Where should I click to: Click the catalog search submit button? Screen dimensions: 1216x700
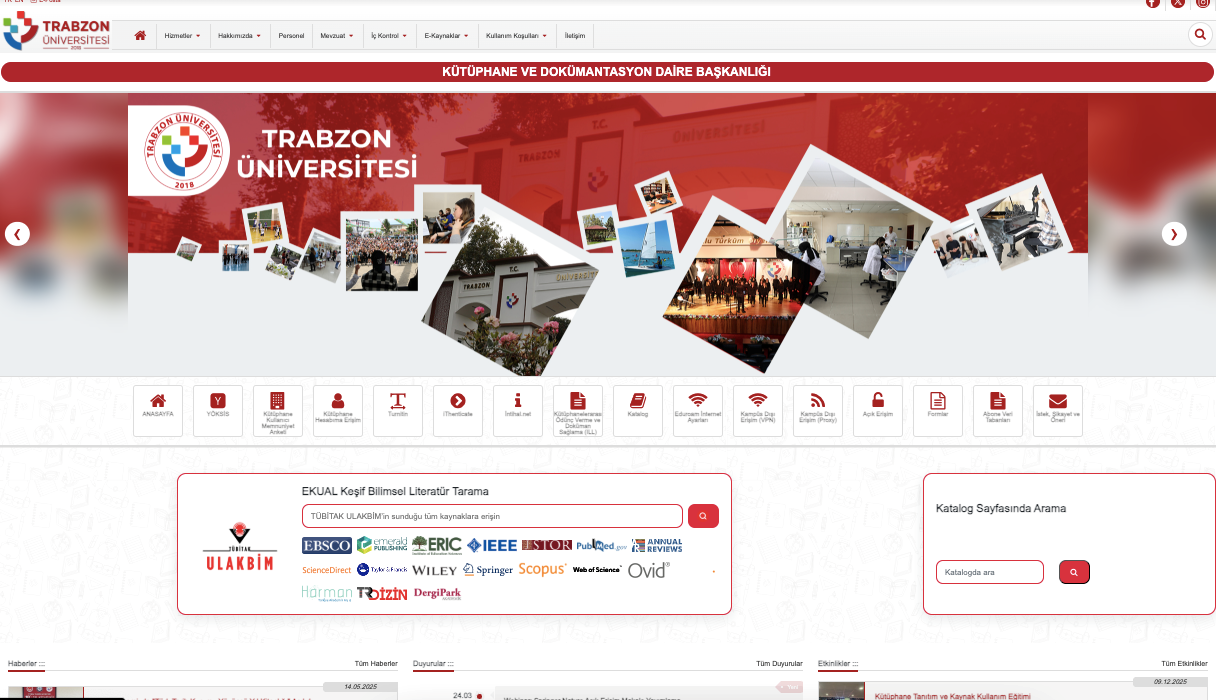point(1074,572)
